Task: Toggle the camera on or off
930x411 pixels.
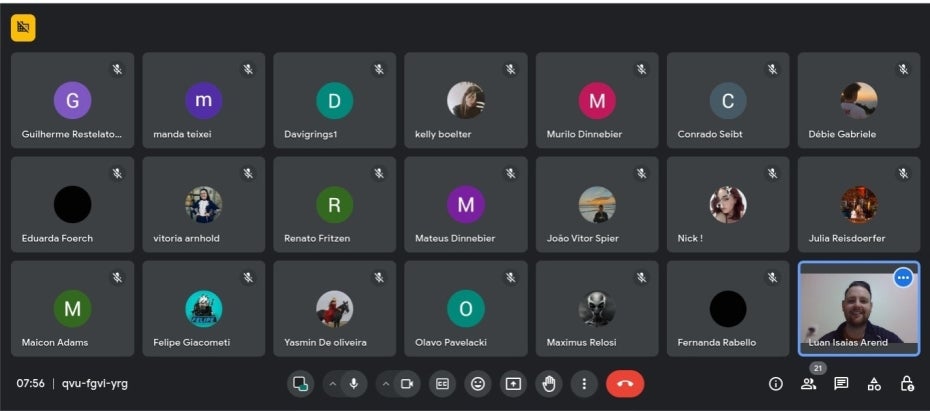Action: (x=407, y=383)
